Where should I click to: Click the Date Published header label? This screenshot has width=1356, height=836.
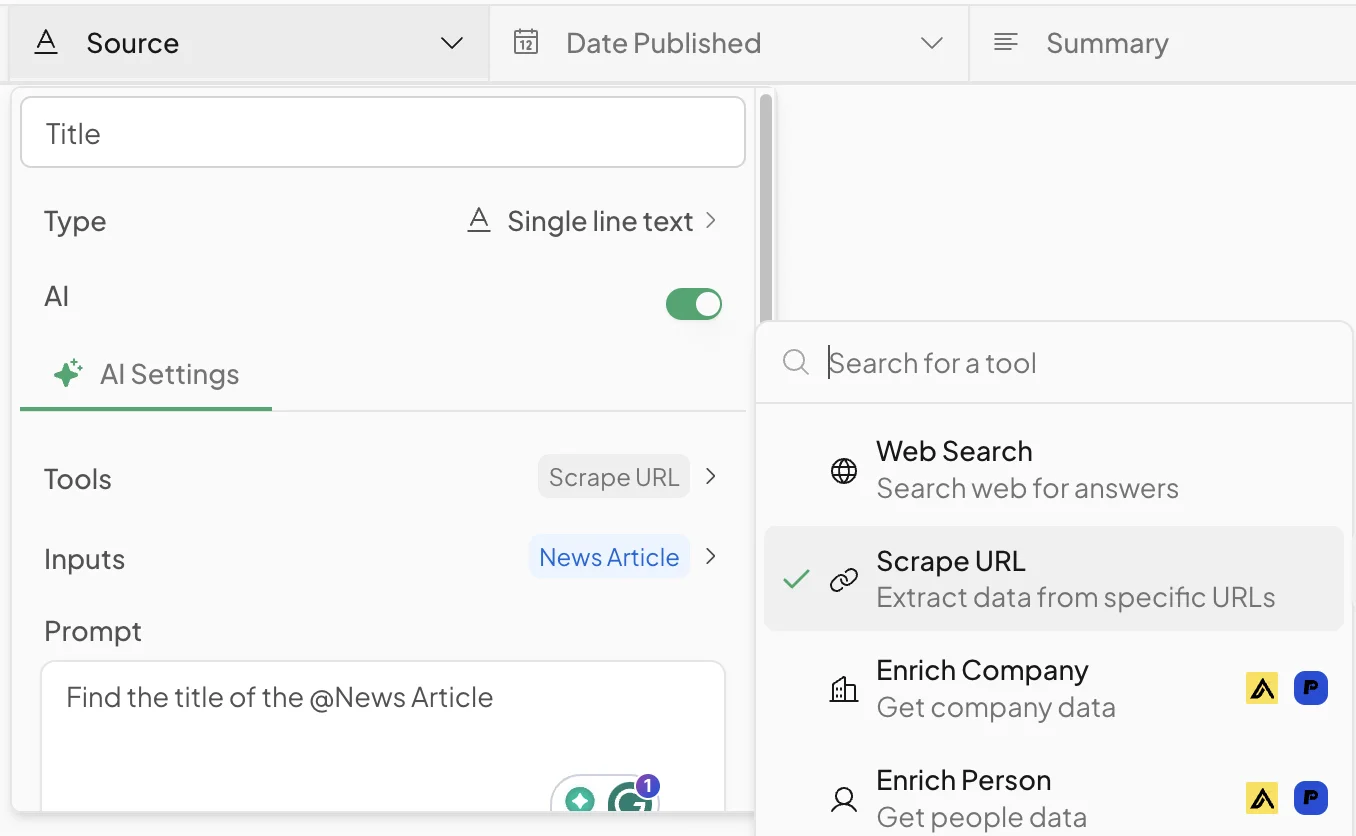click(664, 43)
